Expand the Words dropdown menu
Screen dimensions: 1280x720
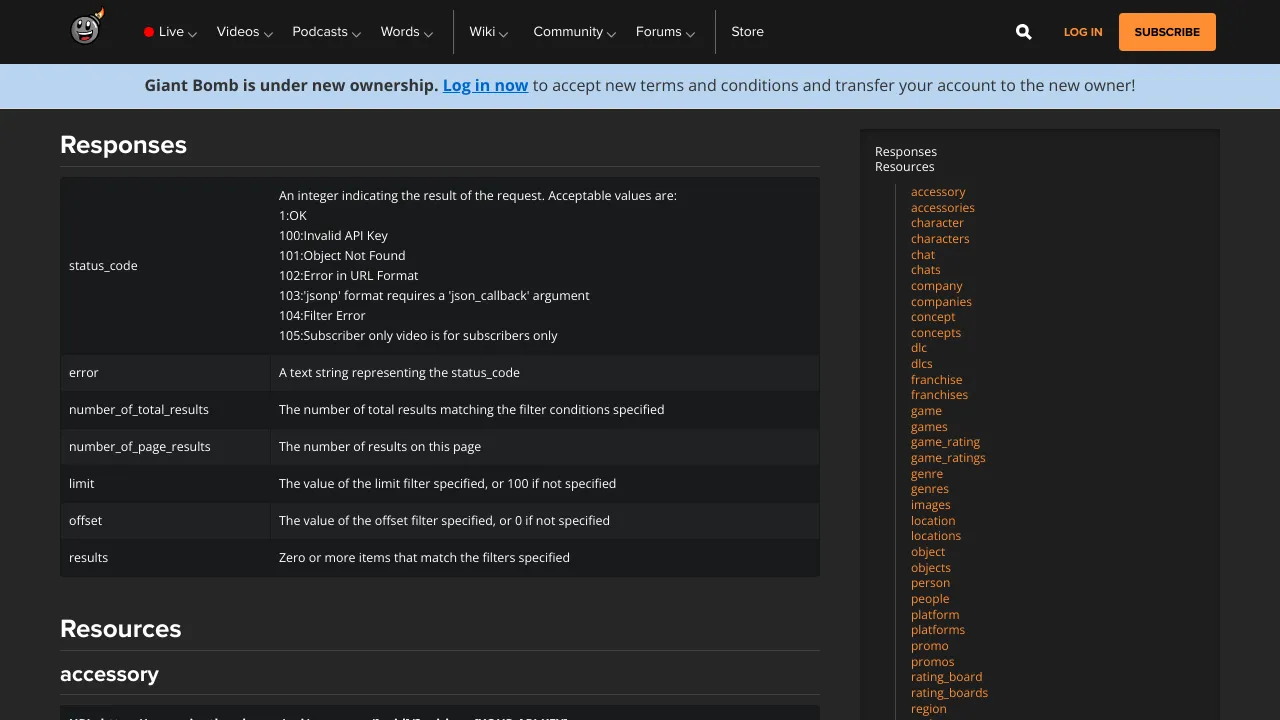pos(406,32)
